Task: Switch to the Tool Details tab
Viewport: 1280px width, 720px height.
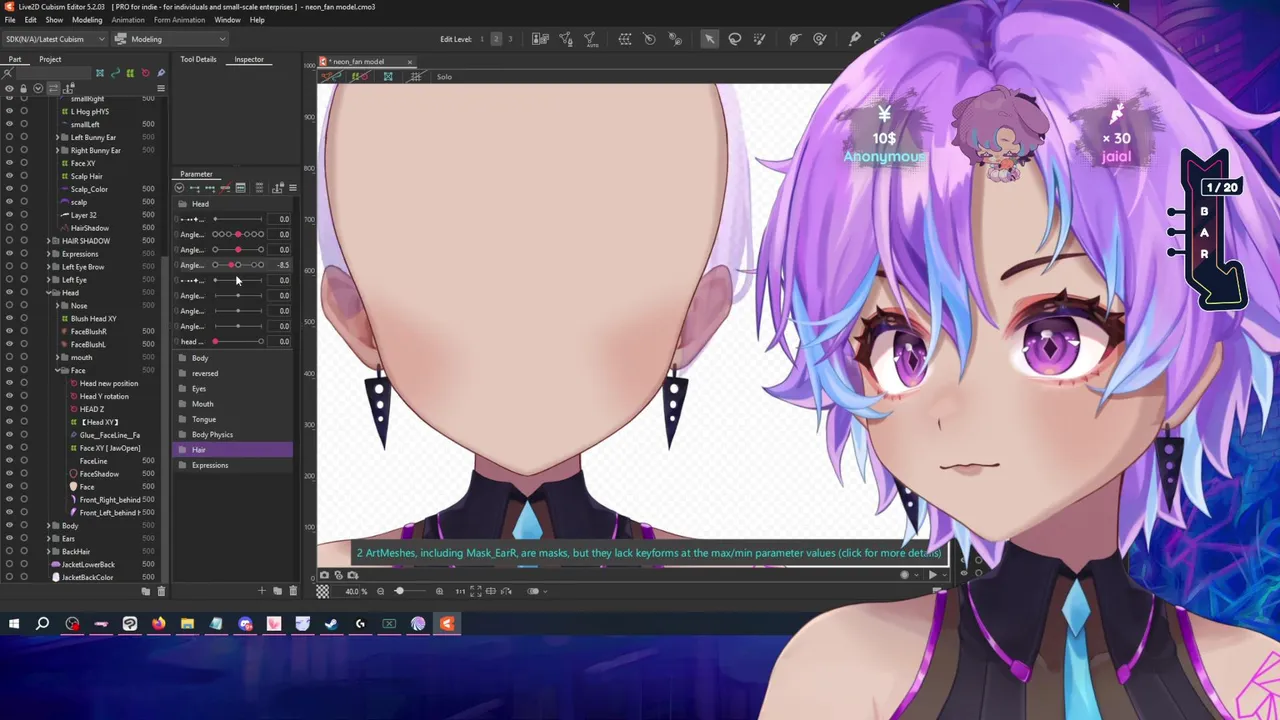Action: pos(198,59)
